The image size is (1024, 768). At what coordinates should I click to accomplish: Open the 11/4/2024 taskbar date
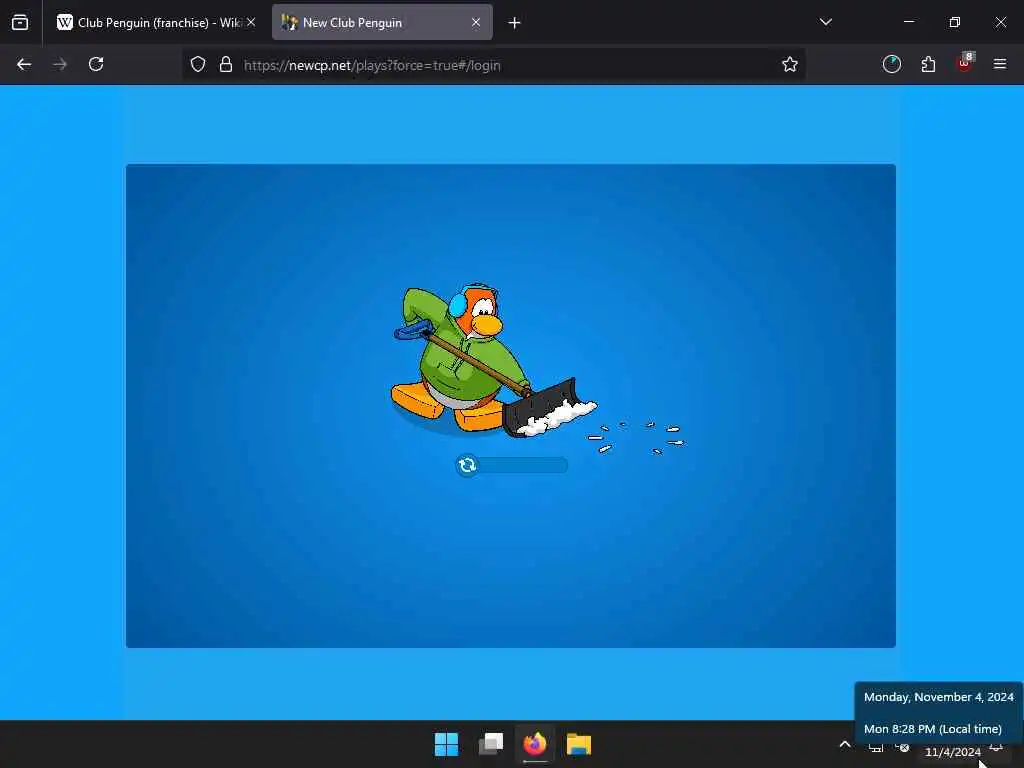click(952, 752)
